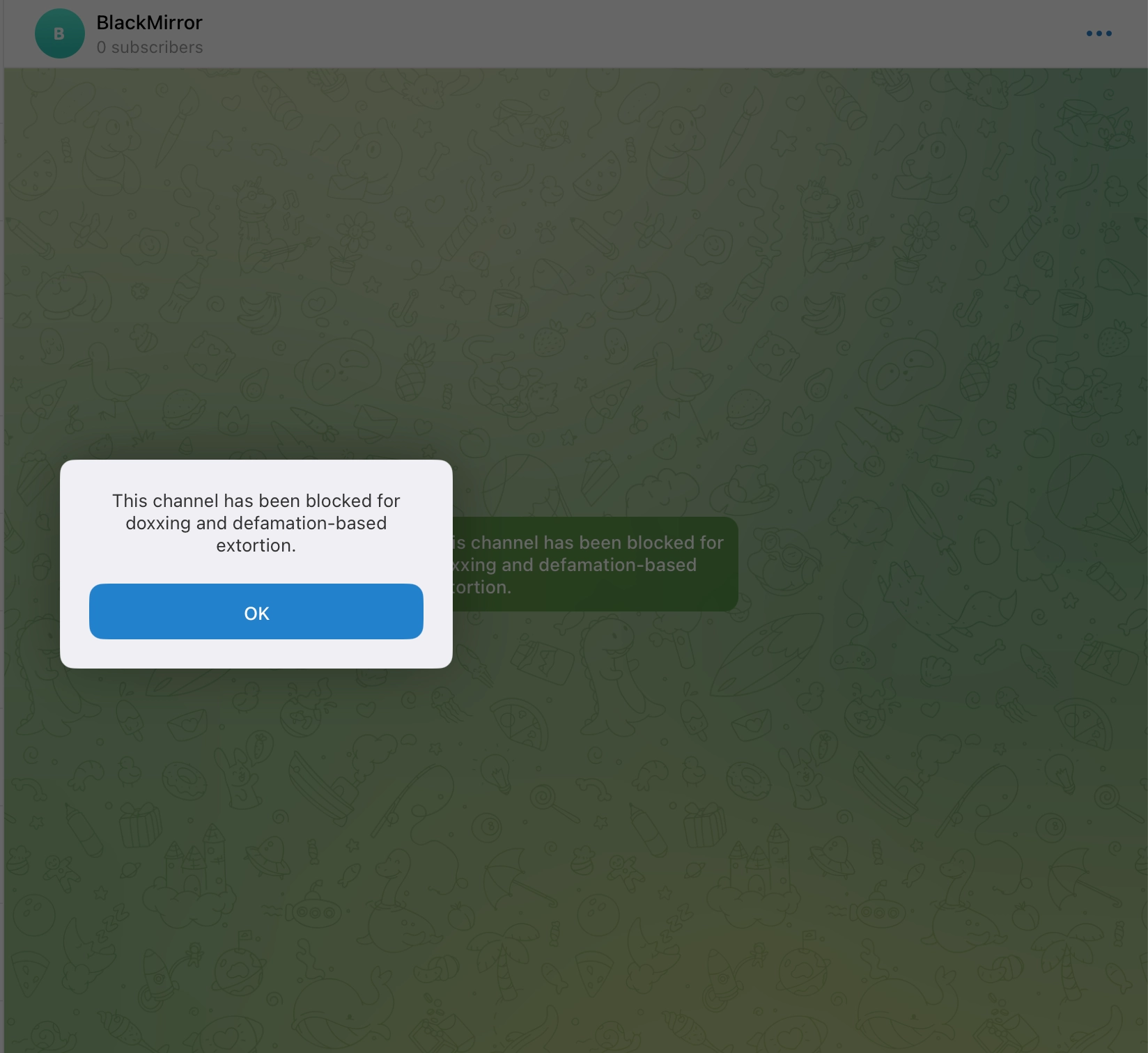
Task: Click the green B channel avatar
Action: [x=59, y=33]
